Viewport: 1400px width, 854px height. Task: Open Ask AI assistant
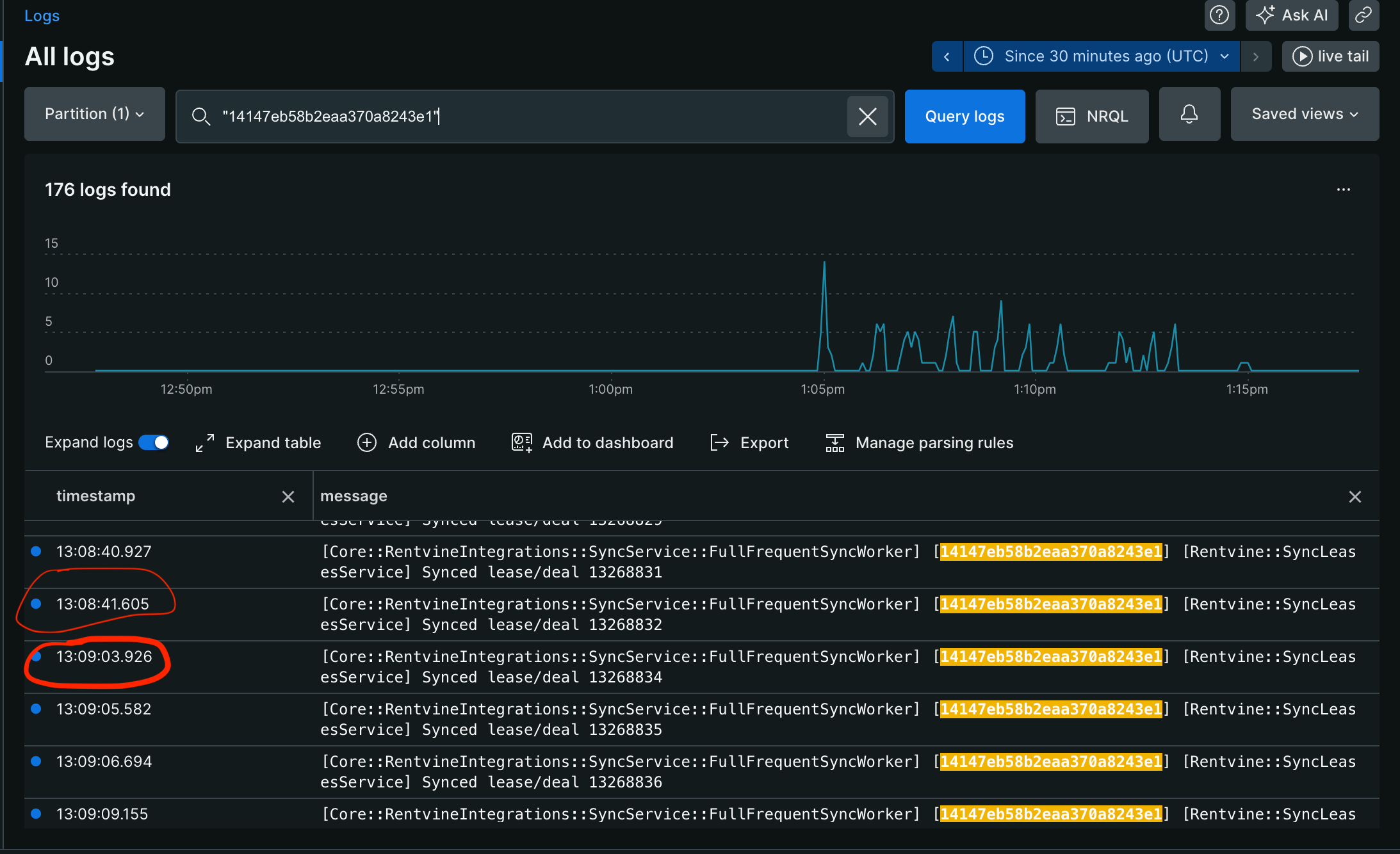coord(1292,15)
